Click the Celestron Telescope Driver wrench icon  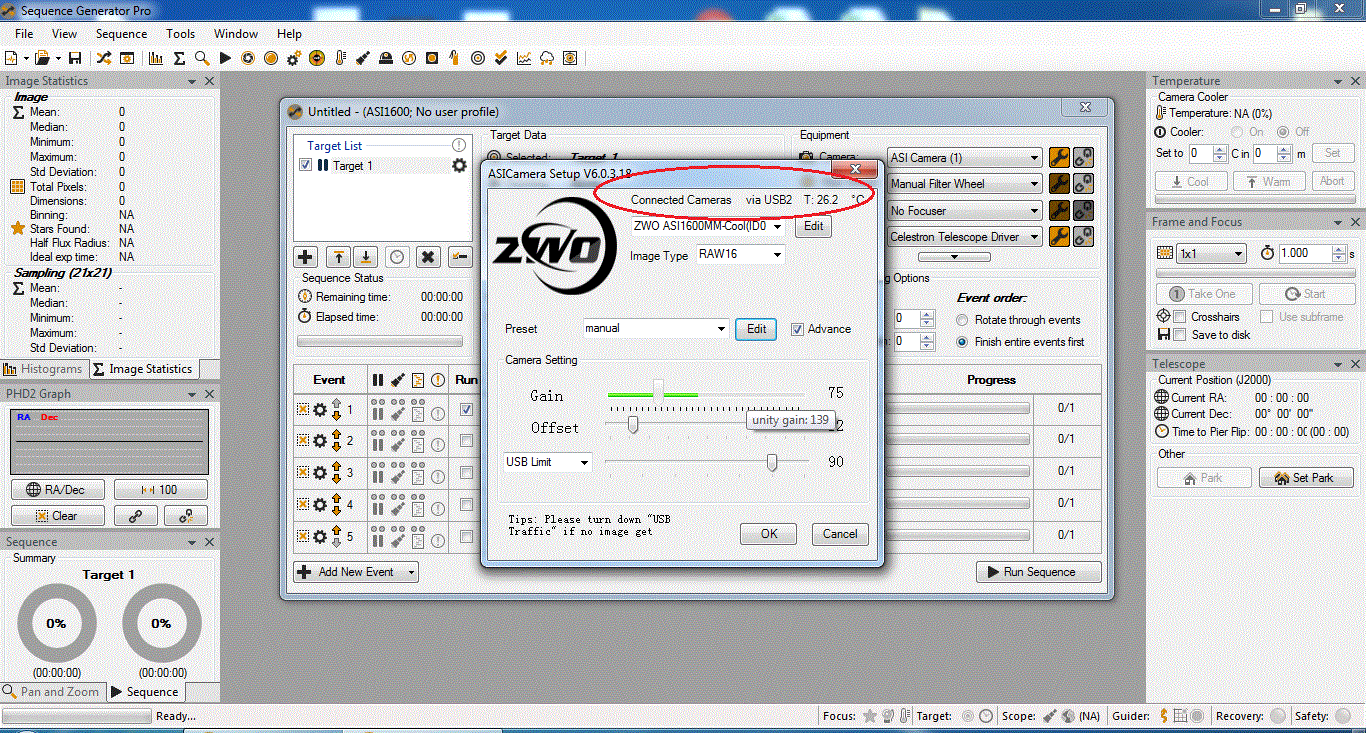1059,237
